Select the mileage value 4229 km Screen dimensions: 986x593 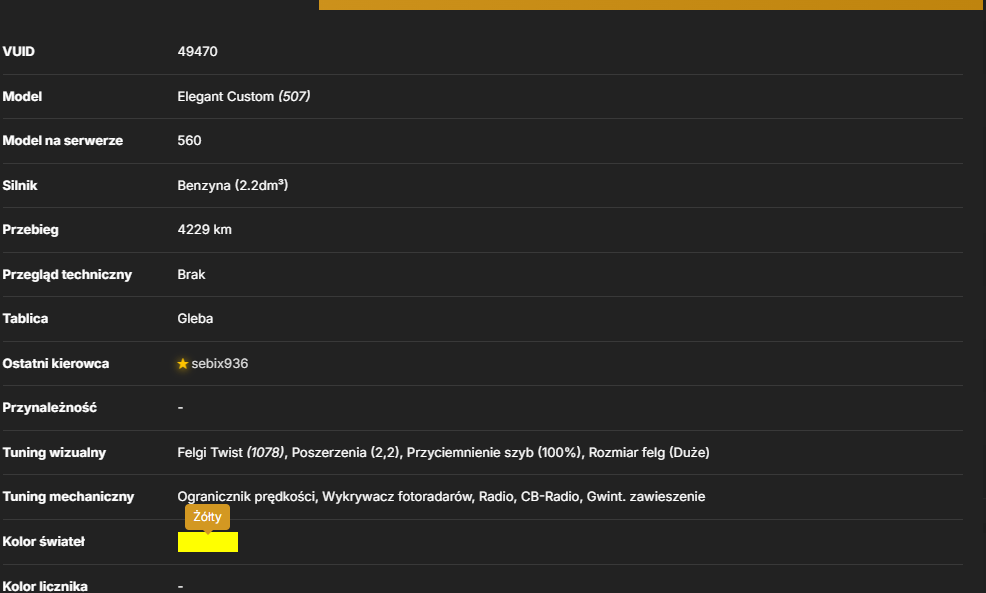[204, 230]
